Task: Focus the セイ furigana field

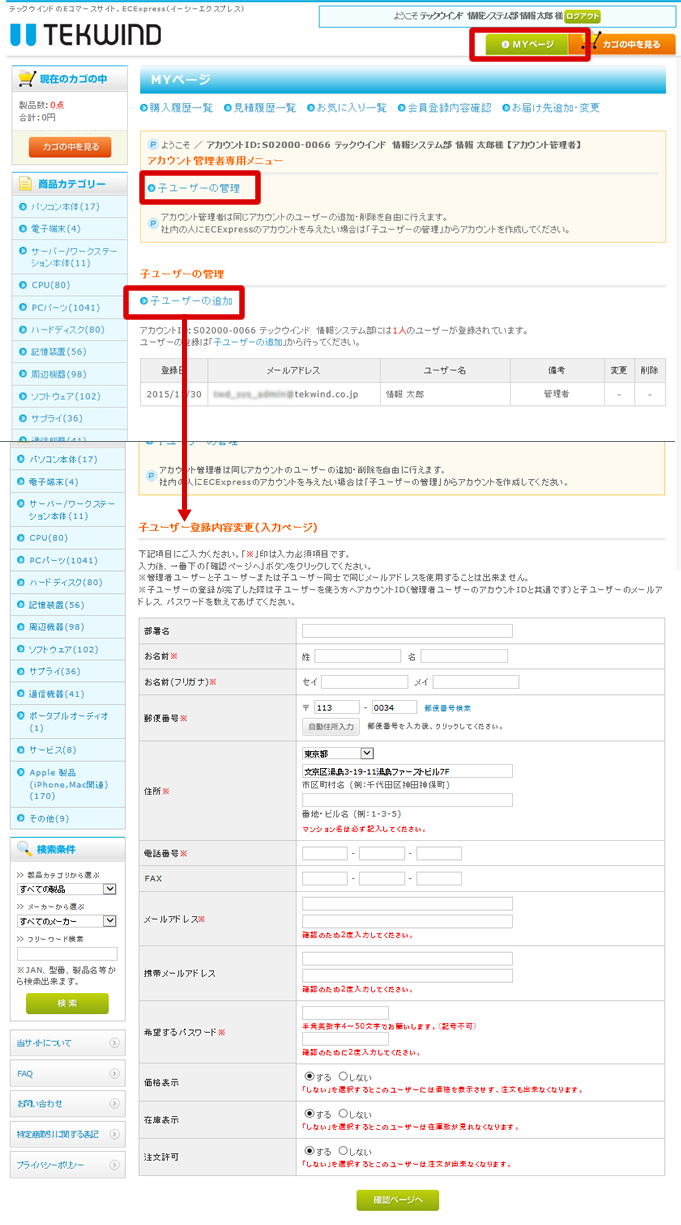Action: 364,682
